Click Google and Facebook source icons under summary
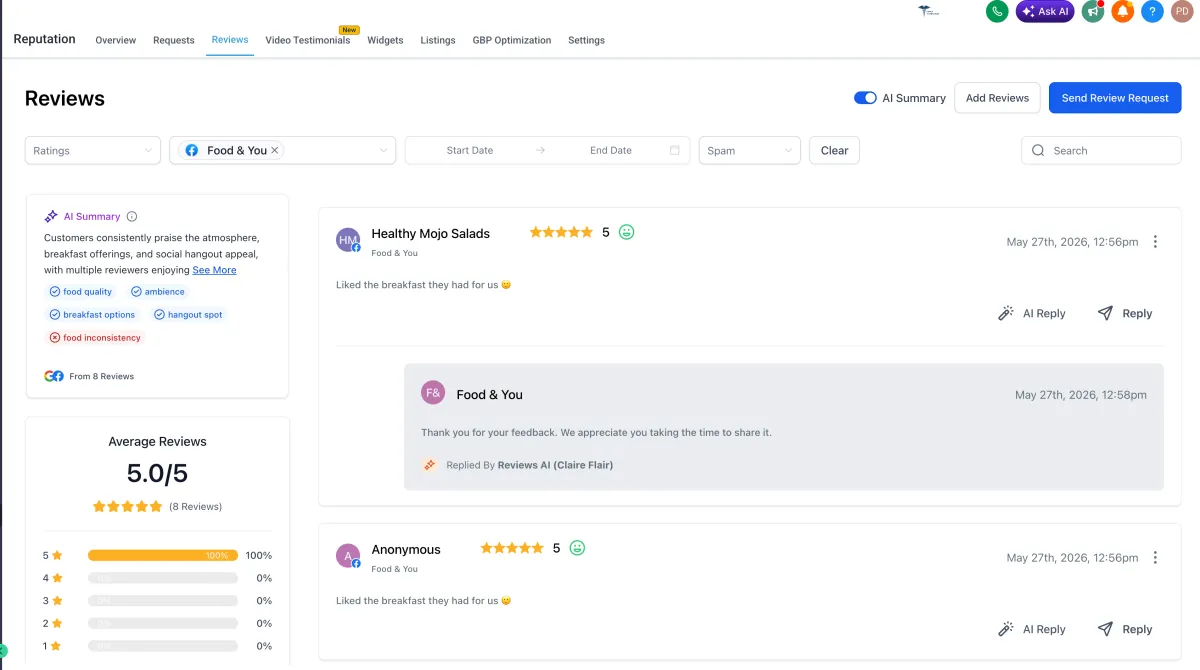The width and height of the screenshot is (1200, 670). click(x=54, y=376)
